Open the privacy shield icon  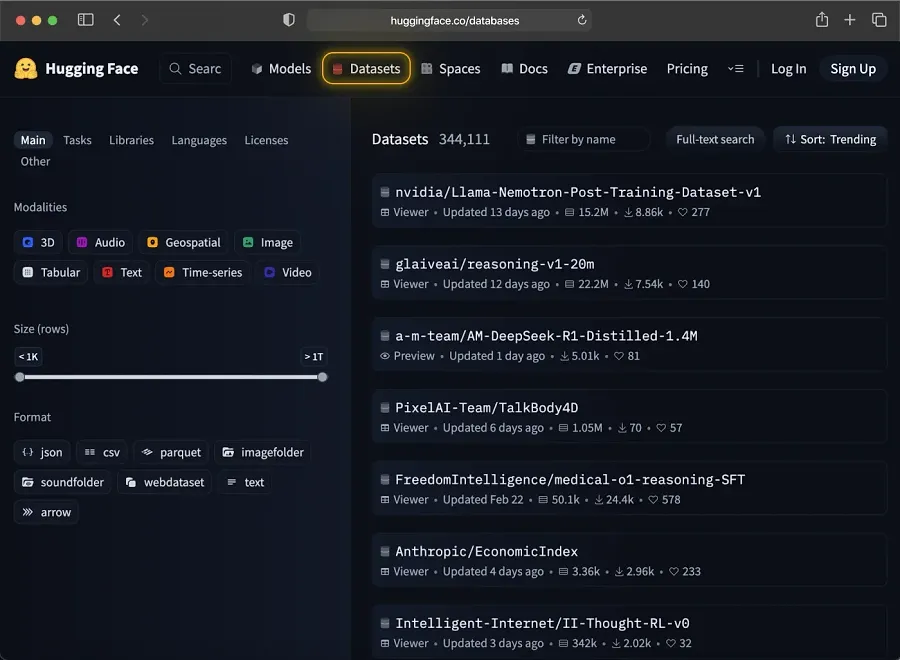point(289,20)
